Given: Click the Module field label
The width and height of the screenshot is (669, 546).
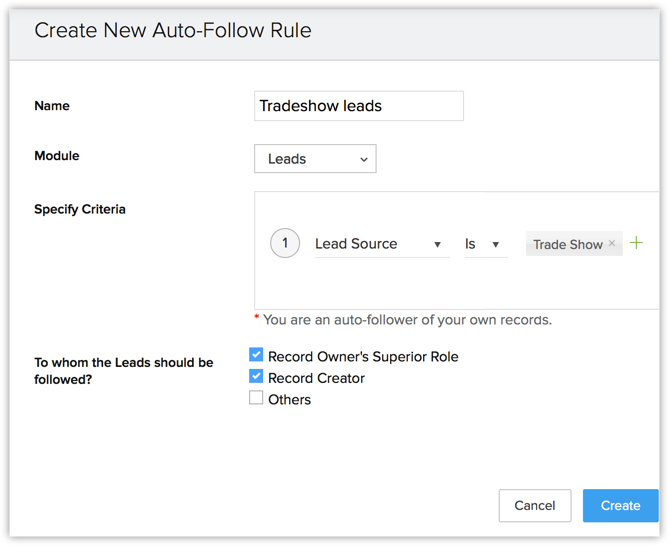Looking at the screenshot, I should coord(57,156).
